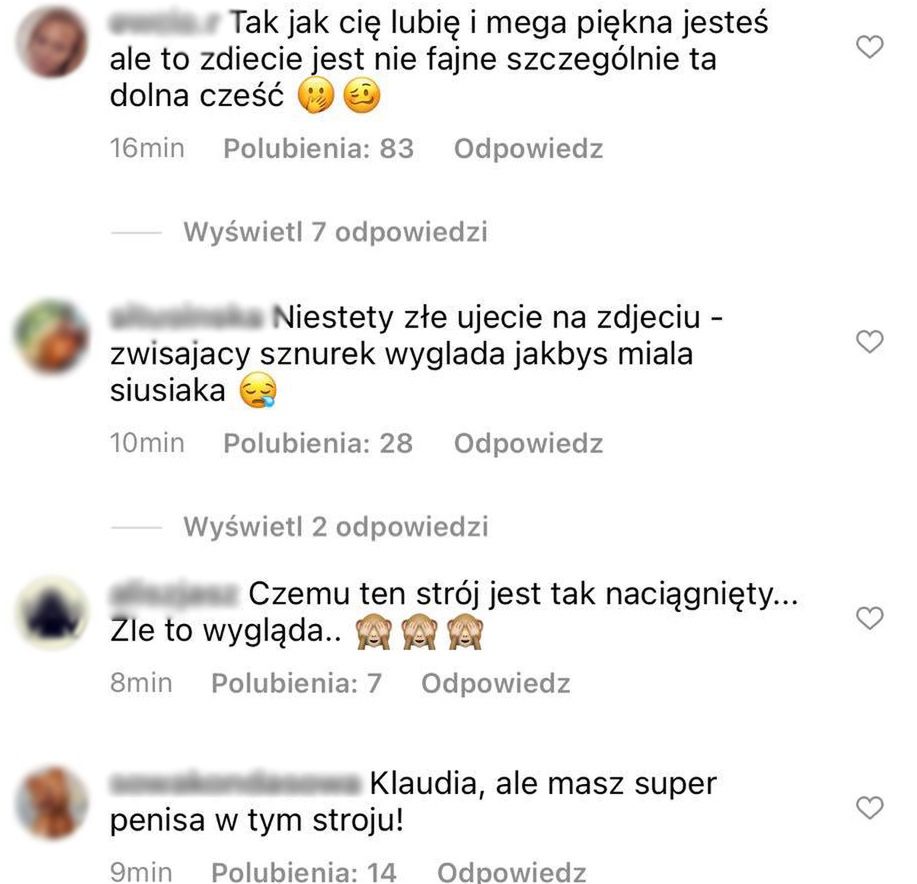
Task: Open the third commenter's dark avatar
Action: (x=53, y=613)
